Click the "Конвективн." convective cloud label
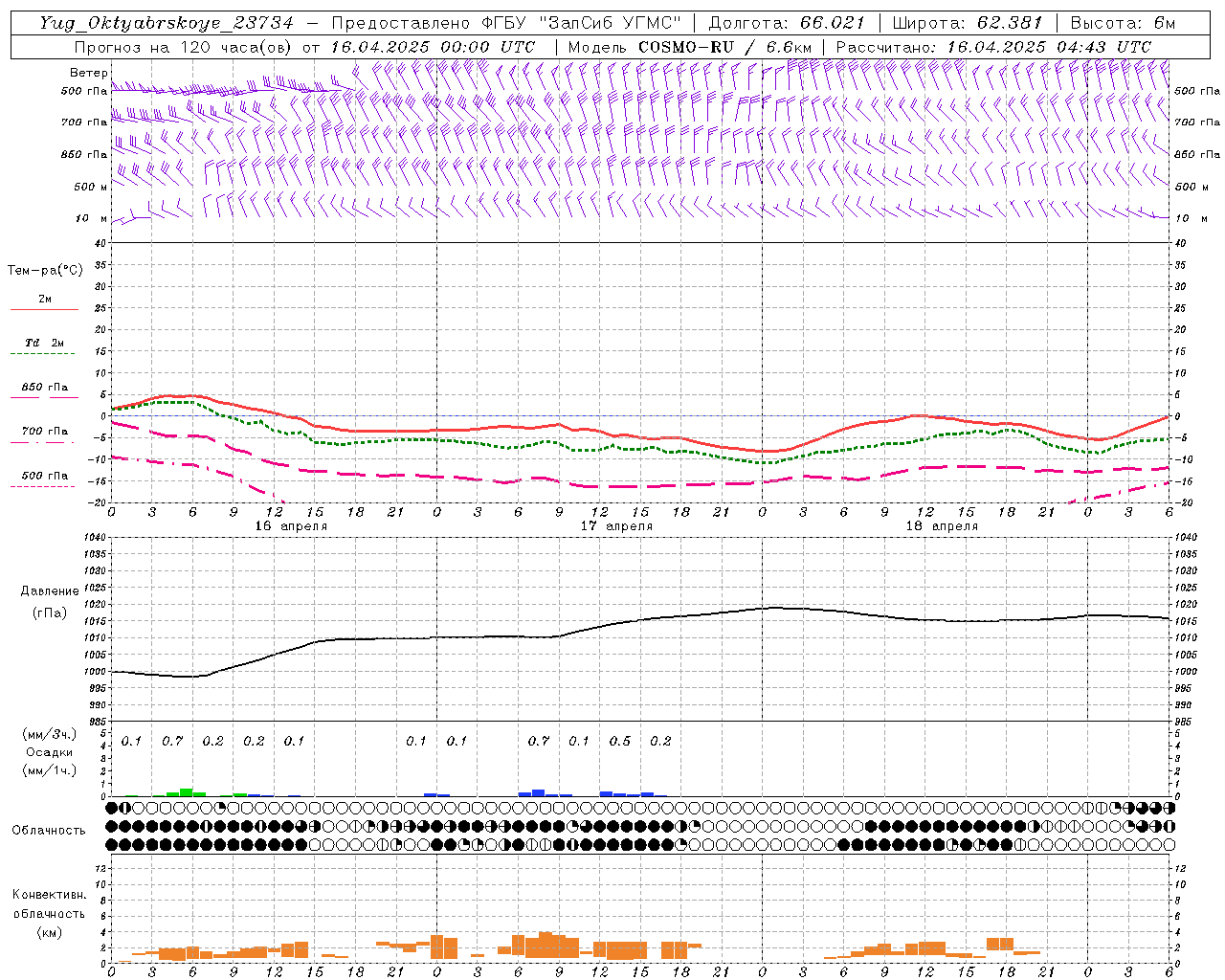The image size is (1225, 980). [x=50, y=895]
